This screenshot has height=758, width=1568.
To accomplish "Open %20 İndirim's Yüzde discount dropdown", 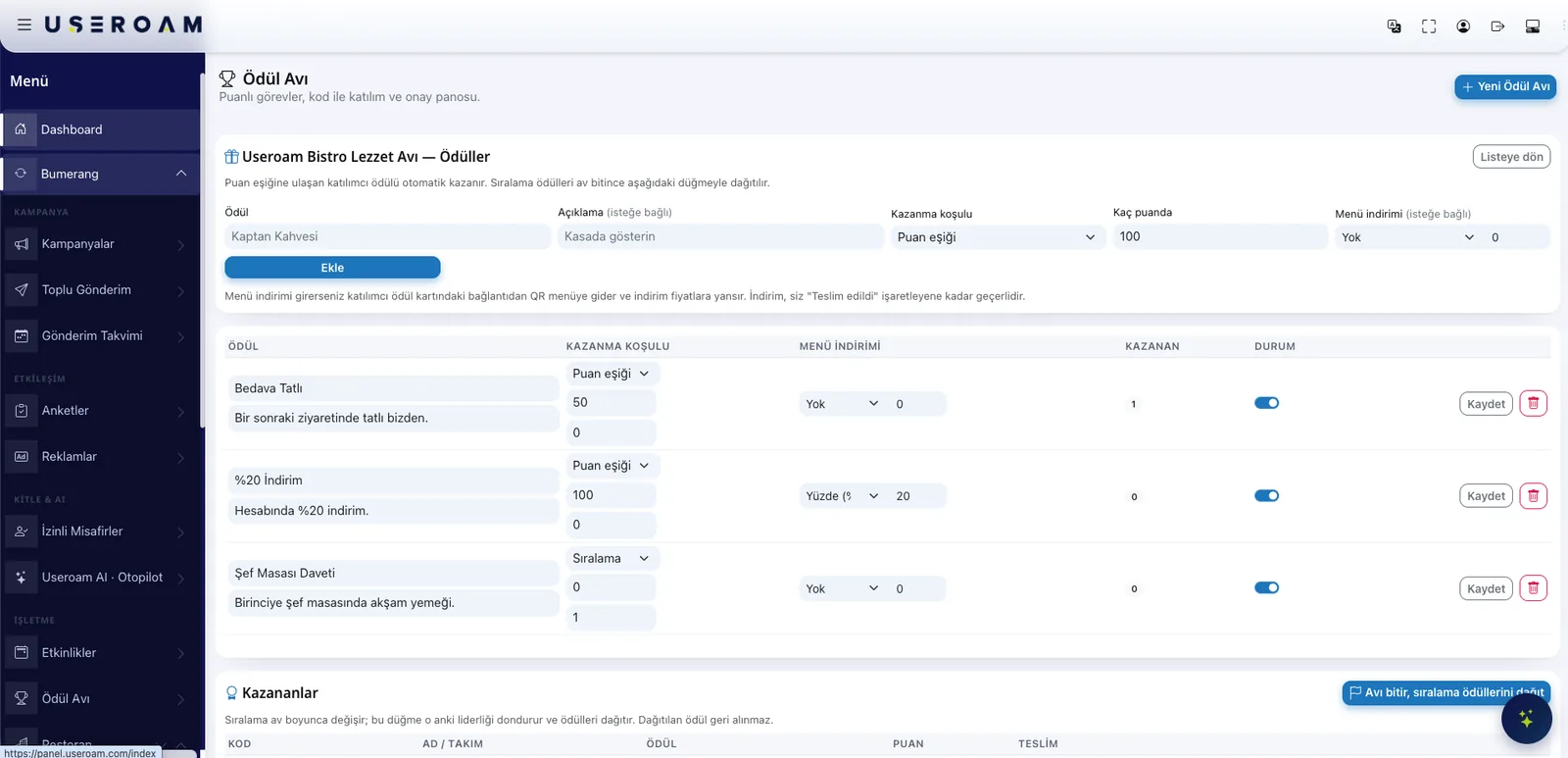I will (842, 496).
